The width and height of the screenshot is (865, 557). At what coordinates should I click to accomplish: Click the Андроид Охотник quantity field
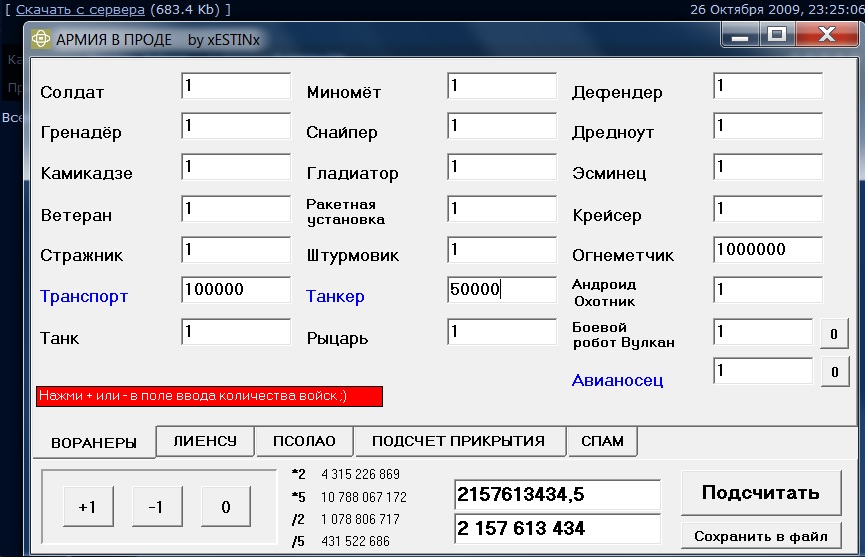(x=768, y=290)
